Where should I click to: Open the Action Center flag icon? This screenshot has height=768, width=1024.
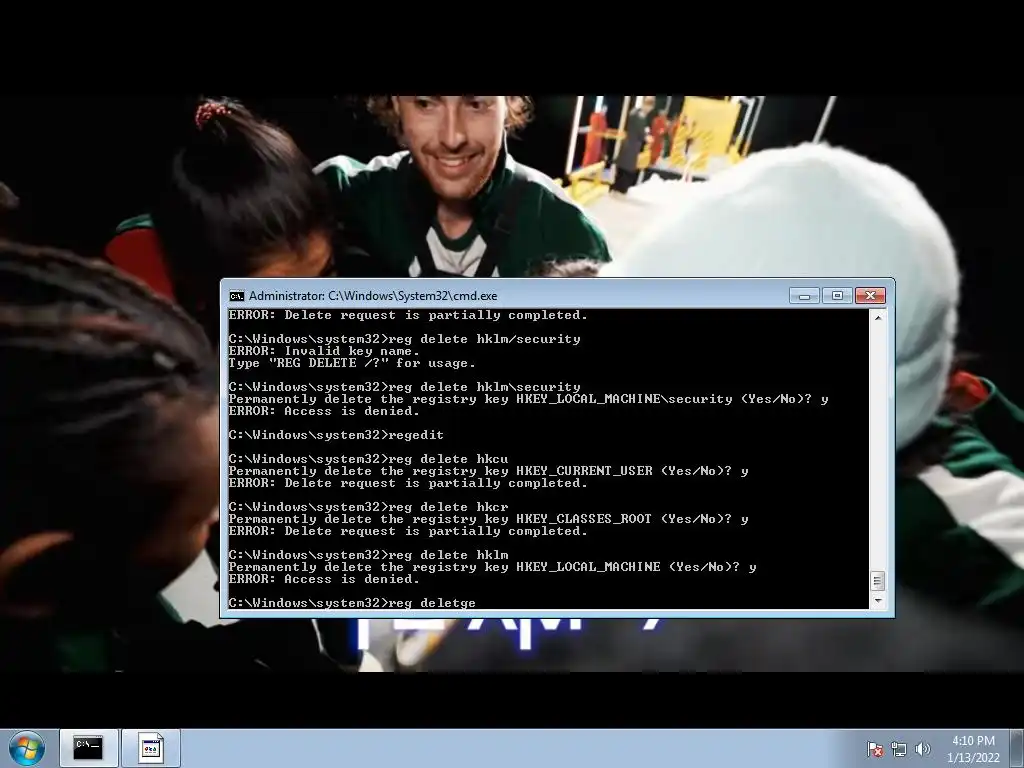[x=875, y=749]
